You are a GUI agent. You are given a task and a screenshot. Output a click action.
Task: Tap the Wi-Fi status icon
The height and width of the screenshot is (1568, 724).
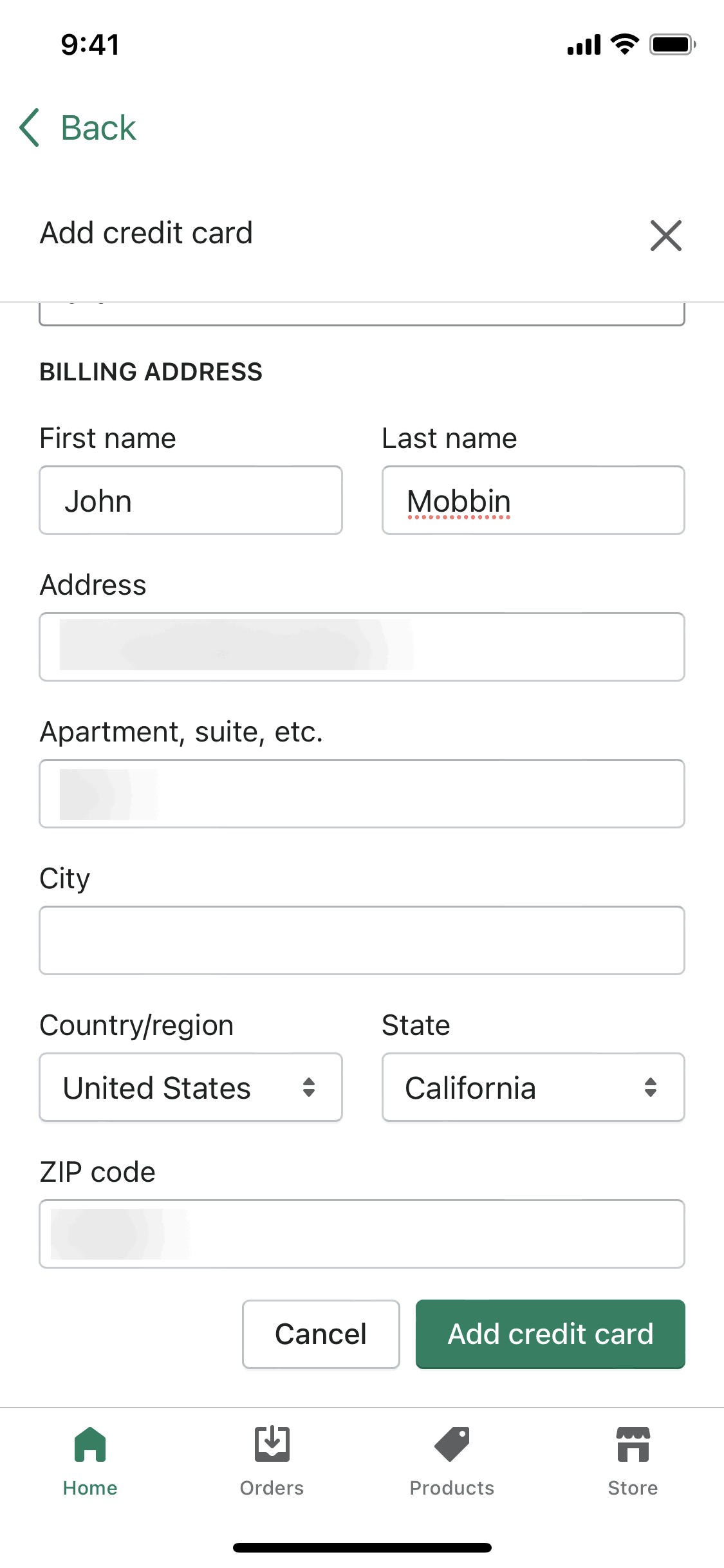[x=624, y=44]
